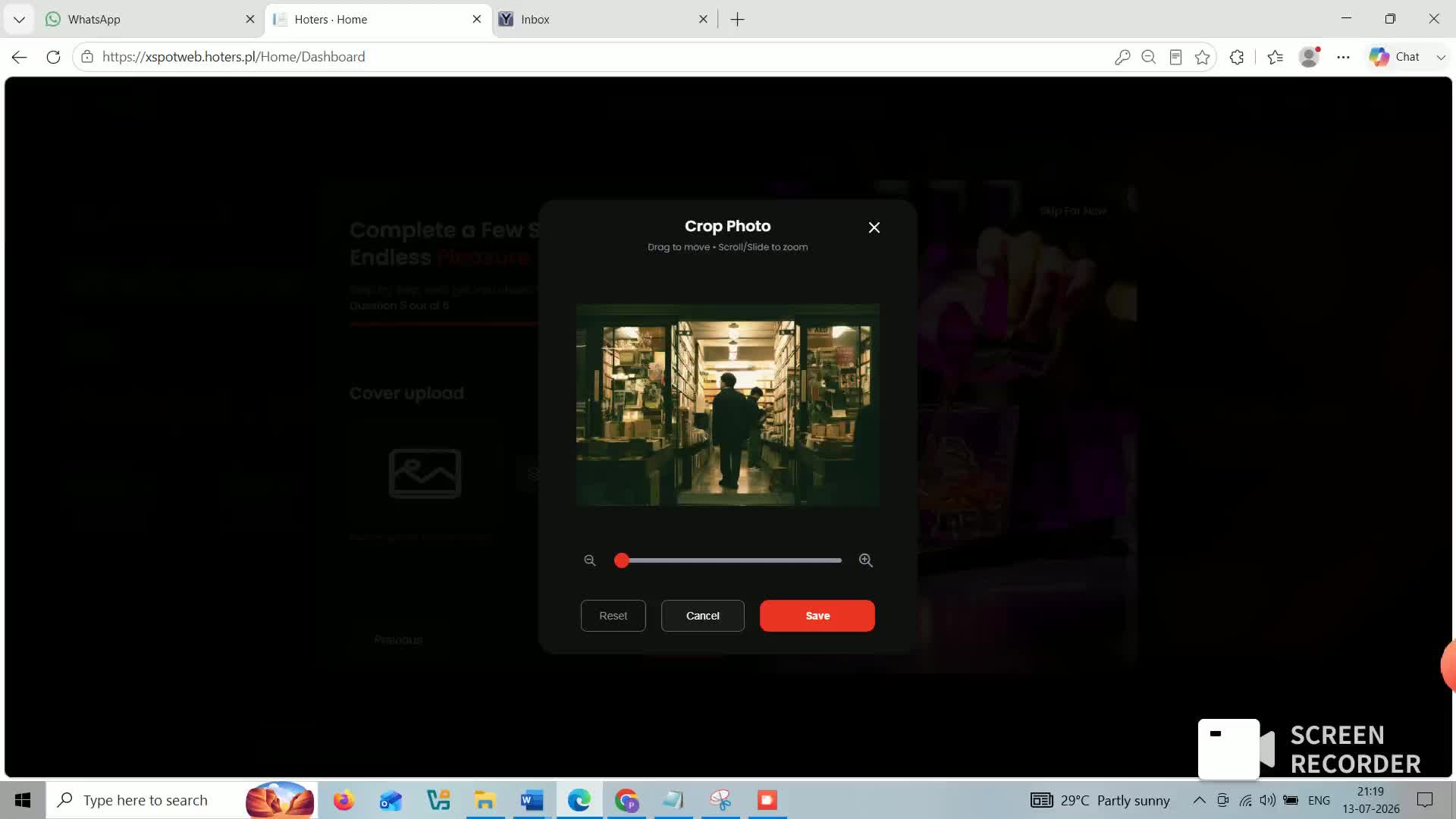
Task: Select the Hoters · Home tab
Action: 377,20
